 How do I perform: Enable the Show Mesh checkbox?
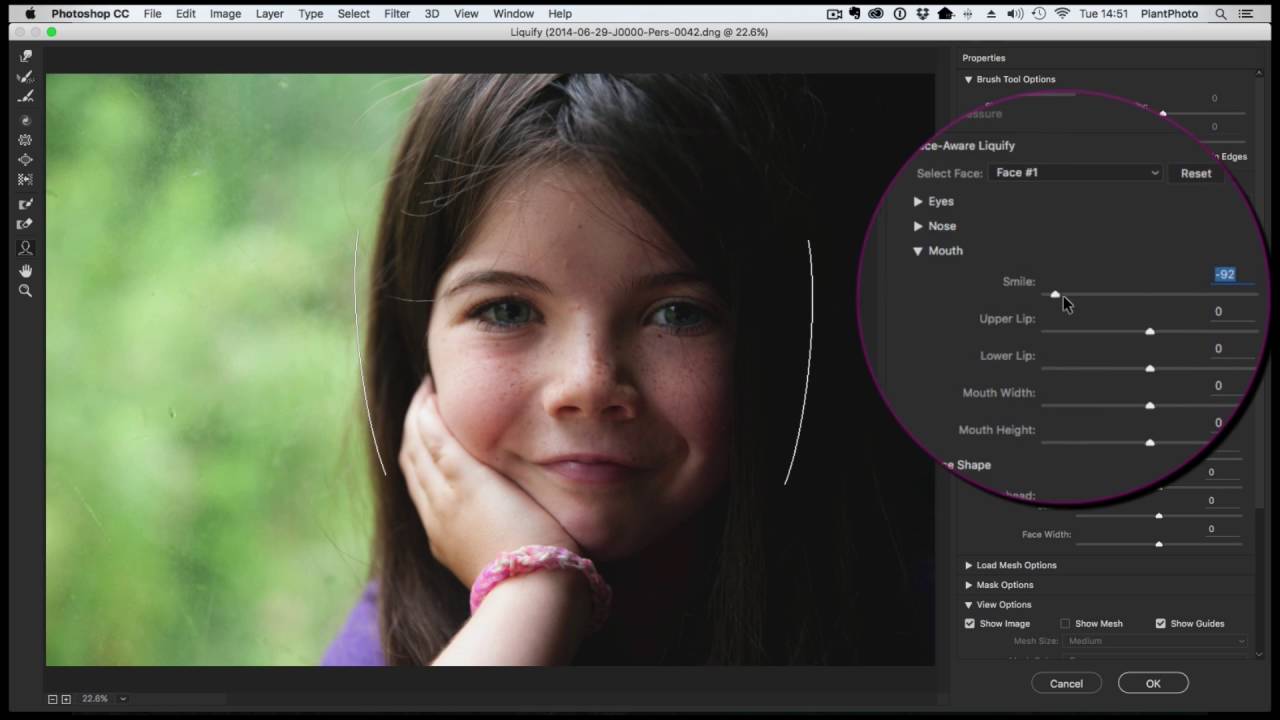pyautogui.click(x=1065, y=624)
